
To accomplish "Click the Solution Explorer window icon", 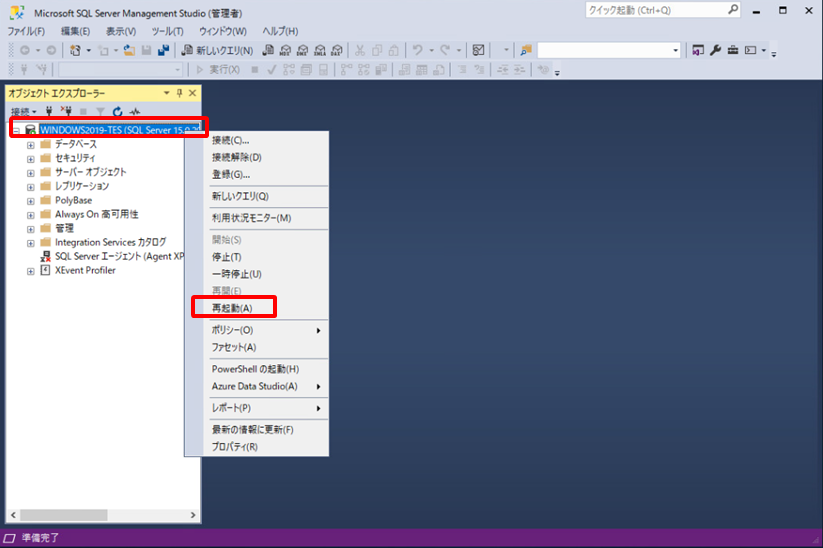I will 698,50.
